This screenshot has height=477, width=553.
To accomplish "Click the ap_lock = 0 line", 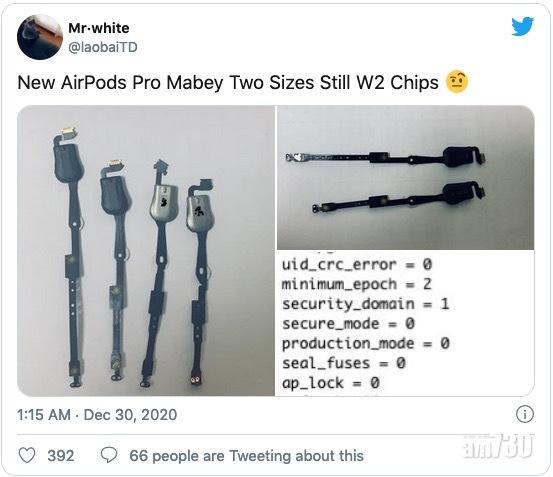I will click(330, 383).
